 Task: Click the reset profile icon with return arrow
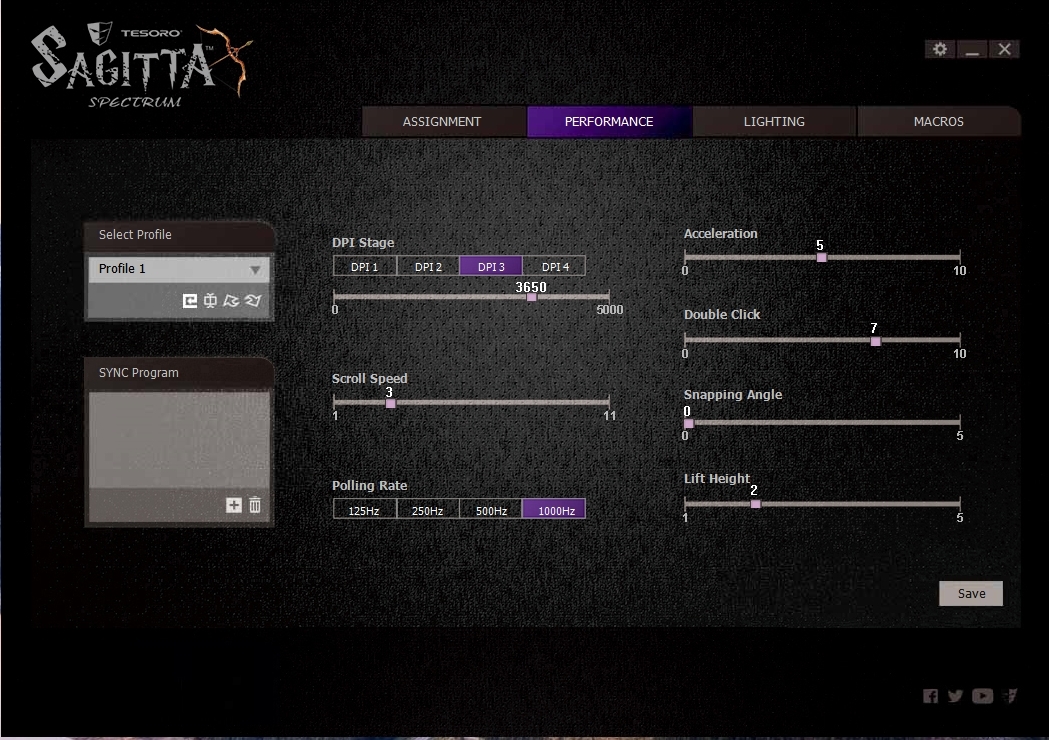[x=190, y=301]
